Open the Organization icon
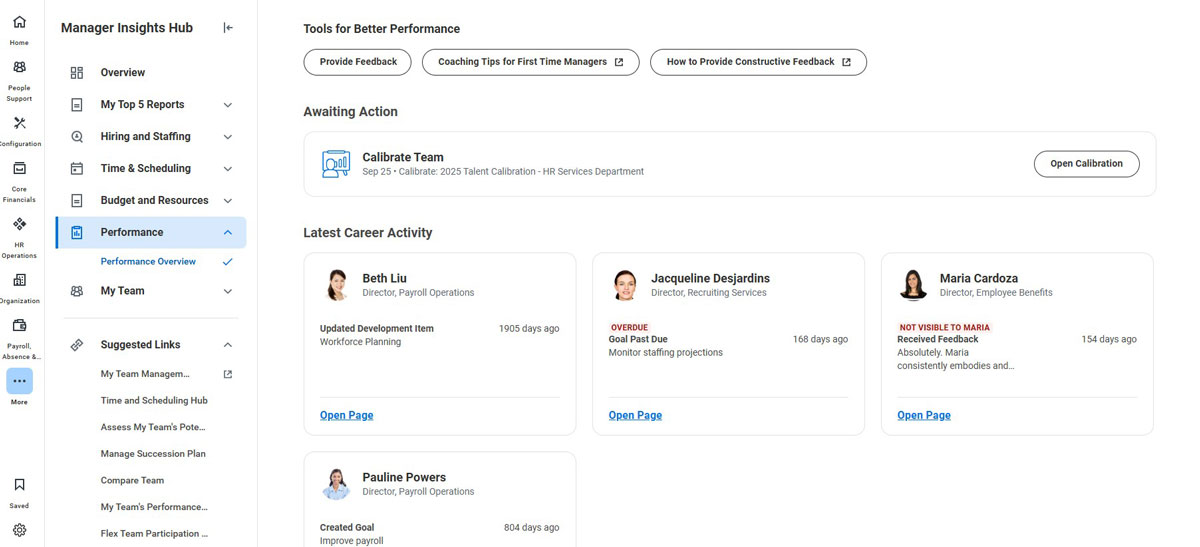 pyautogui.click(x=19, y=281)
